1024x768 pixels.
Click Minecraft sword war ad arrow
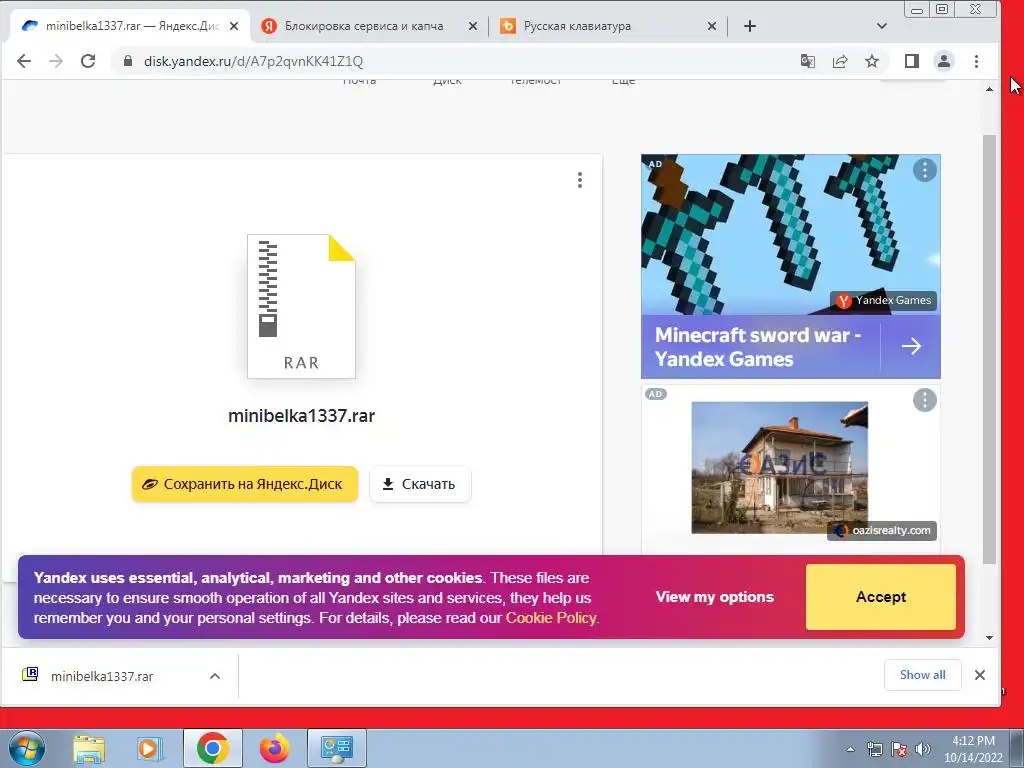tap(912, 346)
